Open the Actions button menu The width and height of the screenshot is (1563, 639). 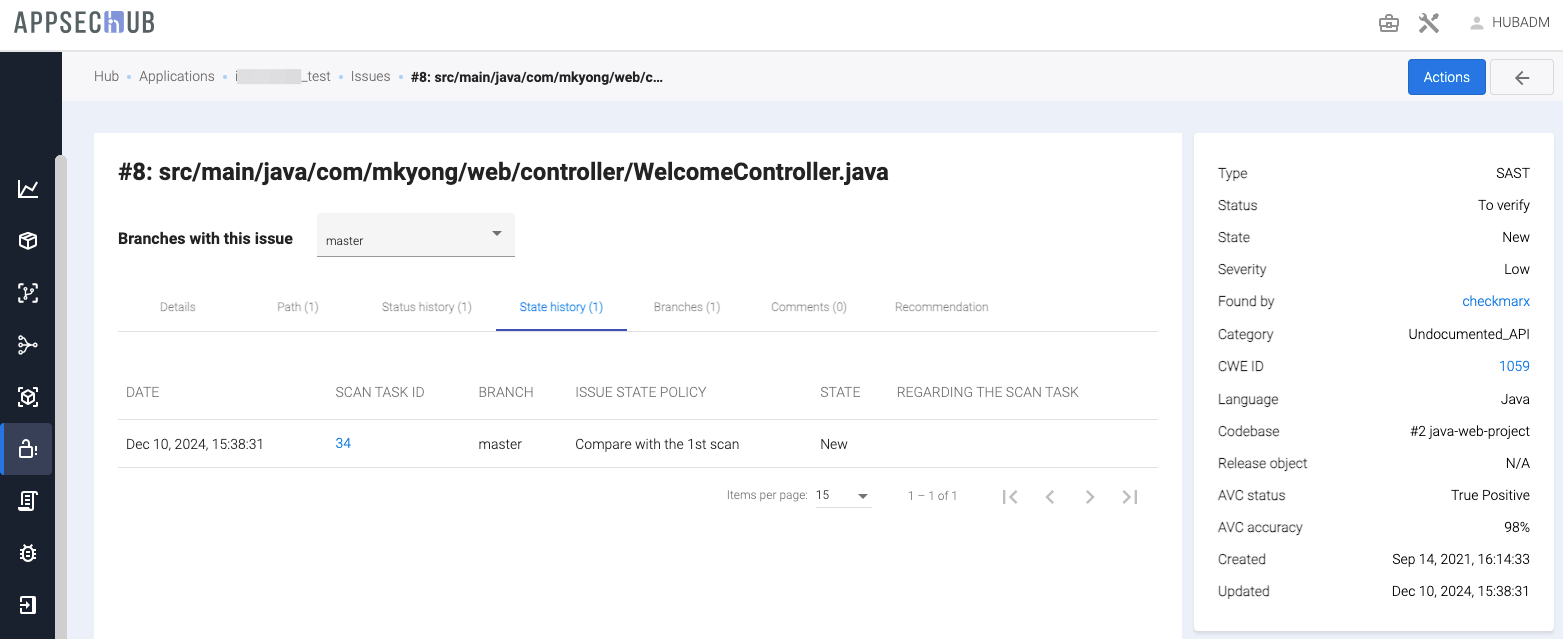point(1446,77)
